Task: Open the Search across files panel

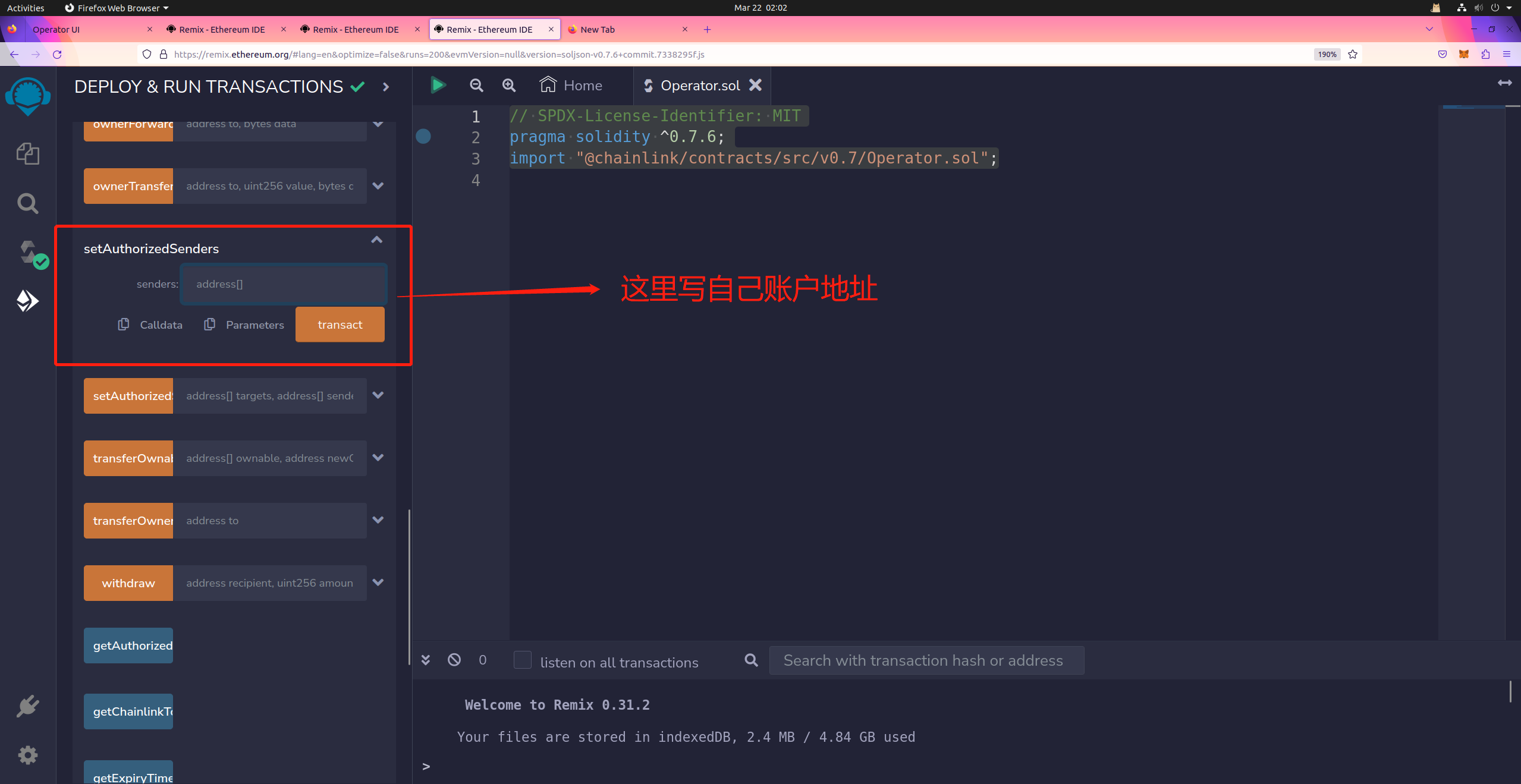Action: click(27, 203)
